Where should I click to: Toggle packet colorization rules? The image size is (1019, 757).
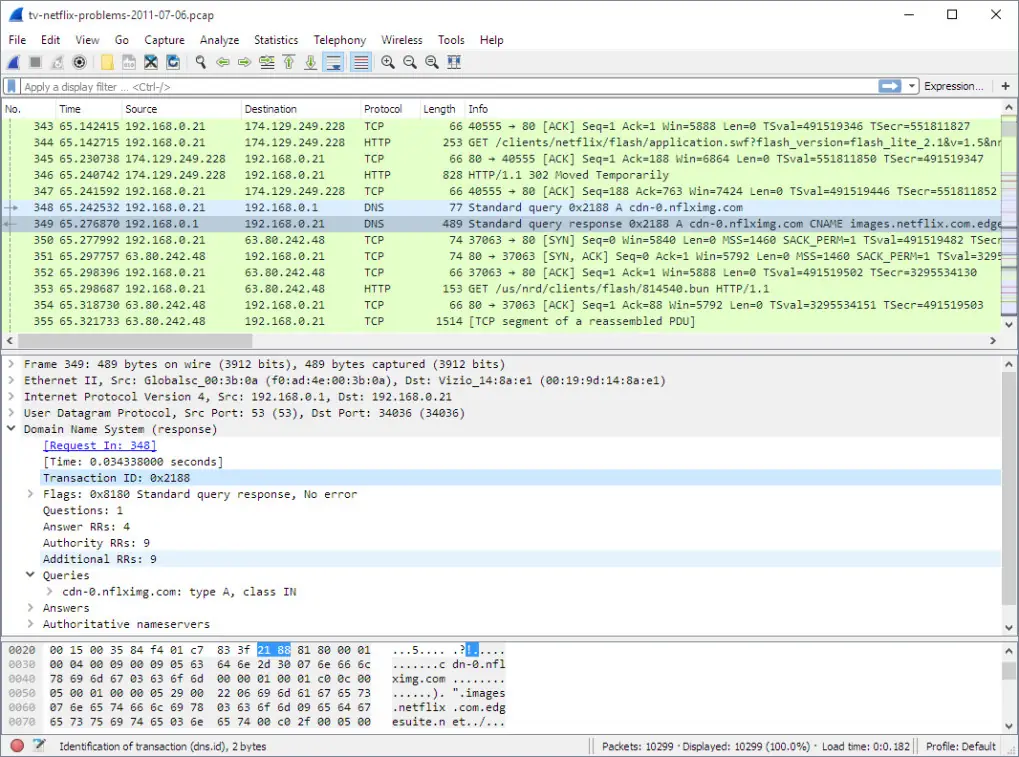click(361, 62)
